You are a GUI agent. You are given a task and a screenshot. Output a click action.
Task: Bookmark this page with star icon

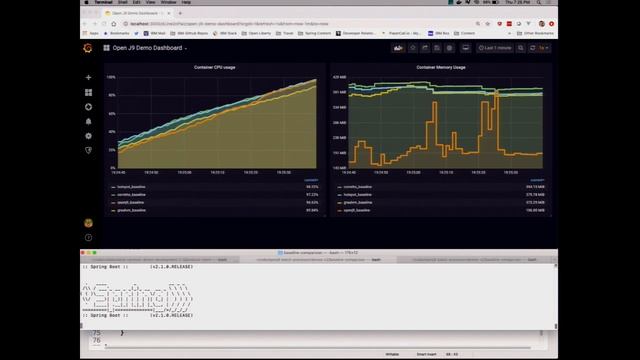tap(487, 24)
